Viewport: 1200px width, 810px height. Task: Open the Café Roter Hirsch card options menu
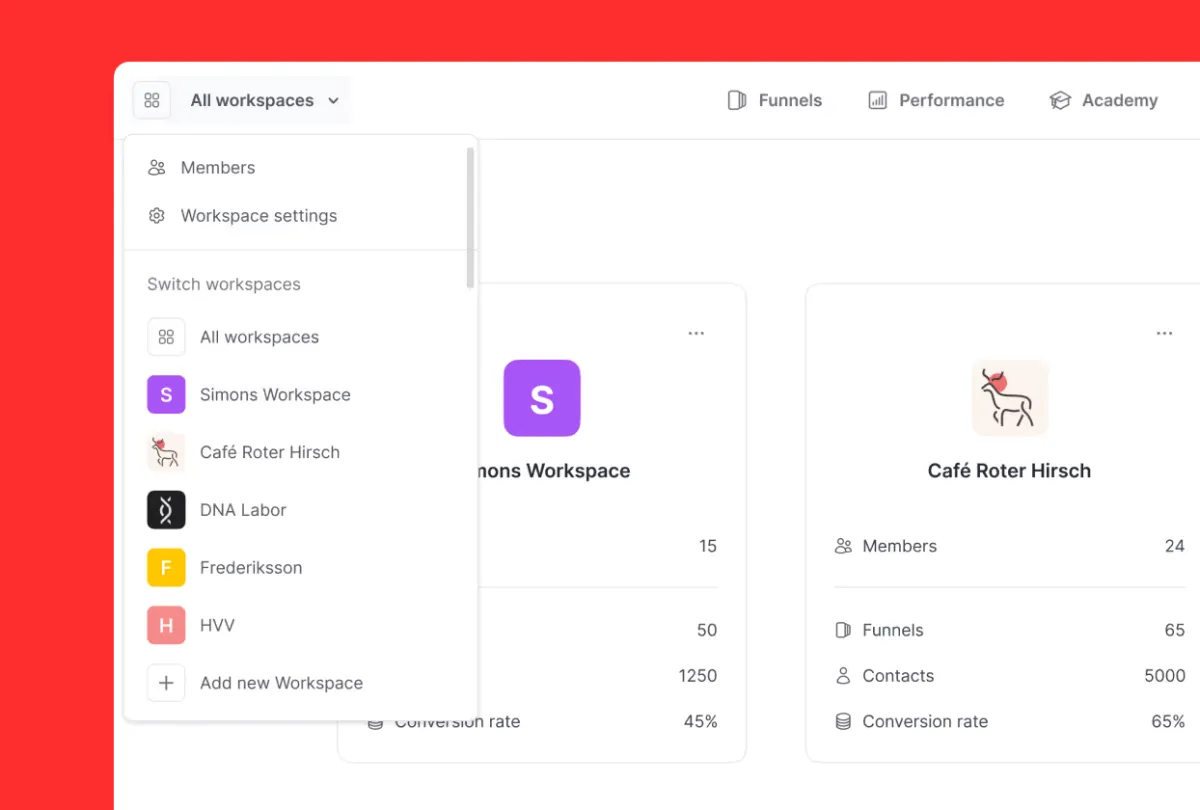pyautogui.click(x=1164, y=334)
